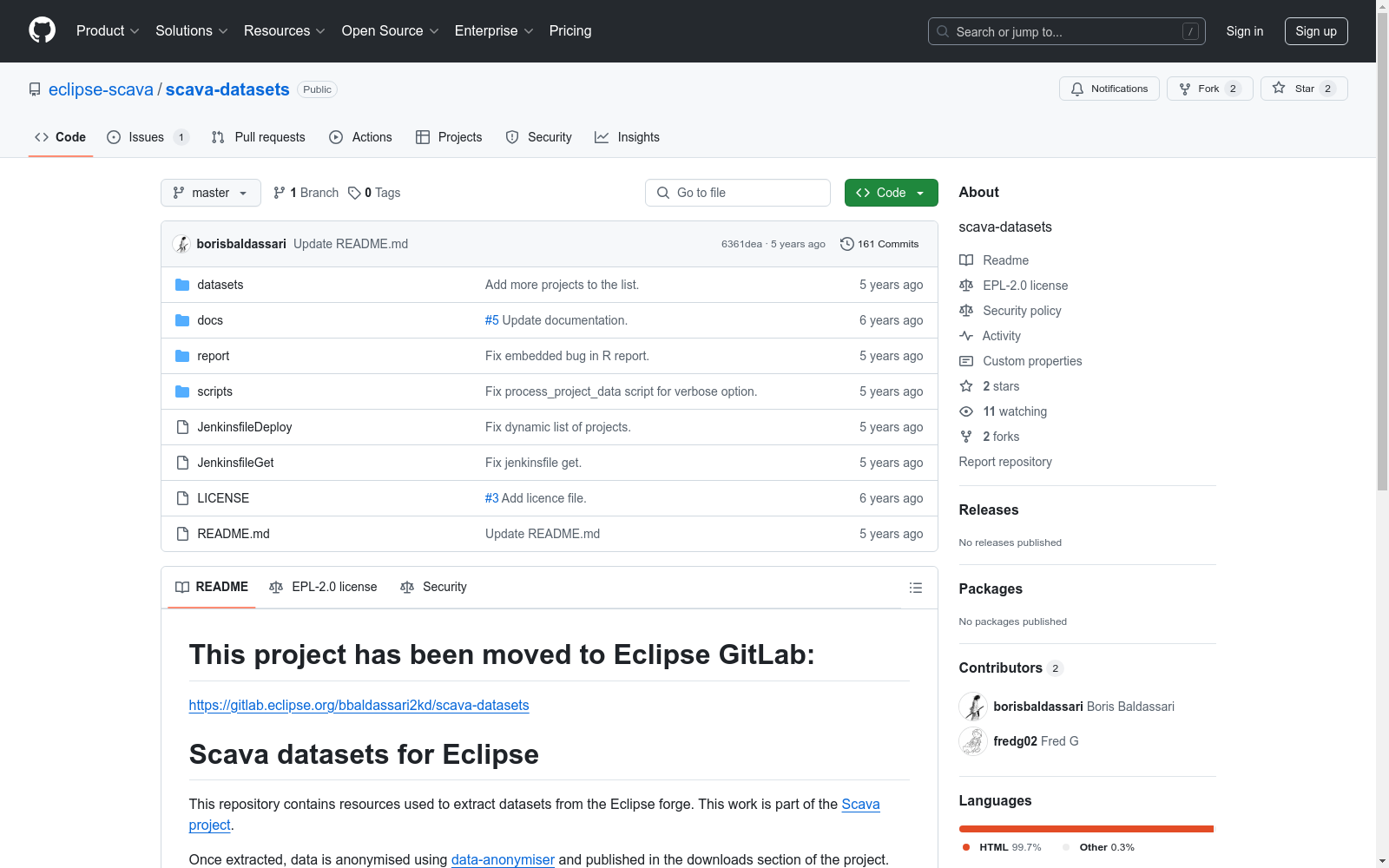Open the master branch selector
This screenshot has width=1389, height=868.
click(211, 193)
